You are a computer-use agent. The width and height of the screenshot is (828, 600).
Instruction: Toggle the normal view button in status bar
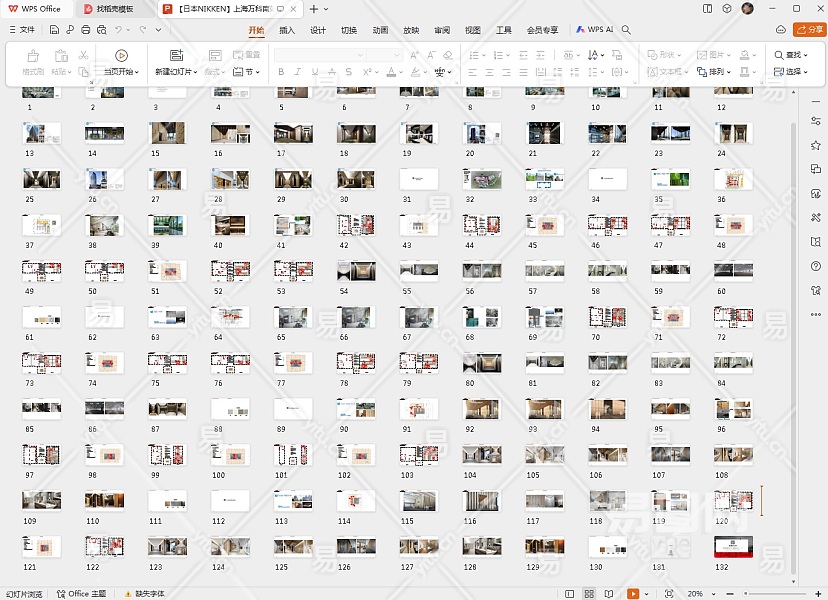pos(568,593)
